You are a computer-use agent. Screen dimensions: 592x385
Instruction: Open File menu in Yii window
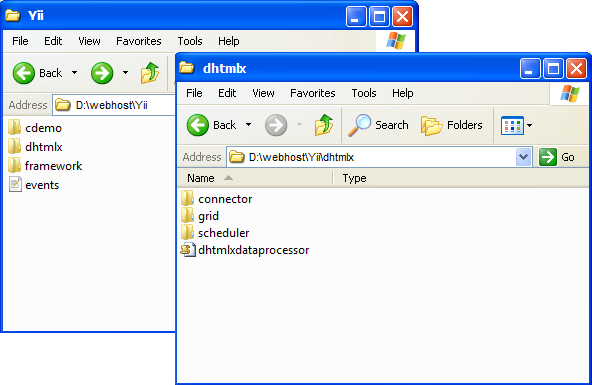(x=20, y=41)
